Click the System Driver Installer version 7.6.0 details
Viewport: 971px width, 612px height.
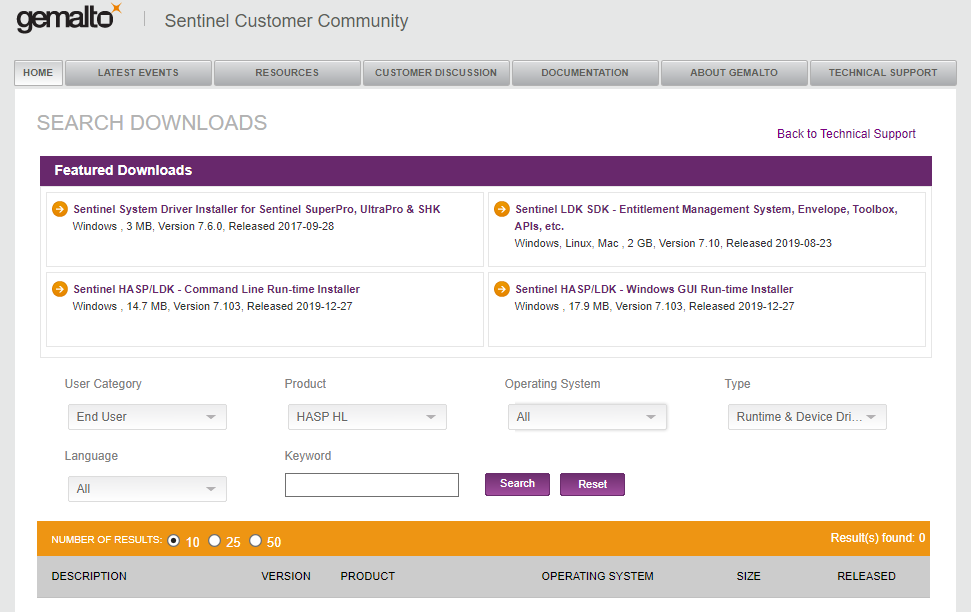[203, 226]
